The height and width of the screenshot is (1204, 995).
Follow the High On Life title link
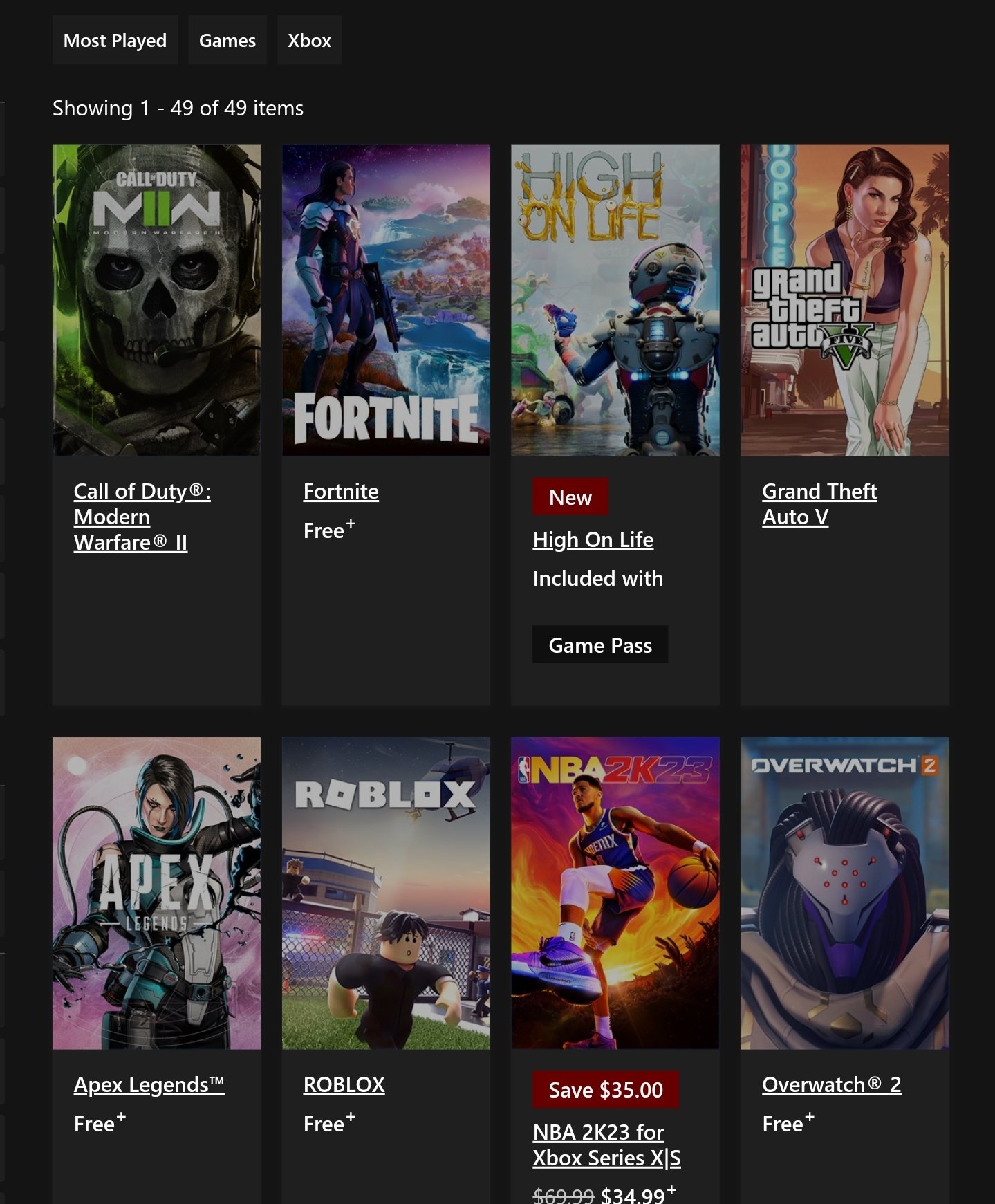click(593, 539)
